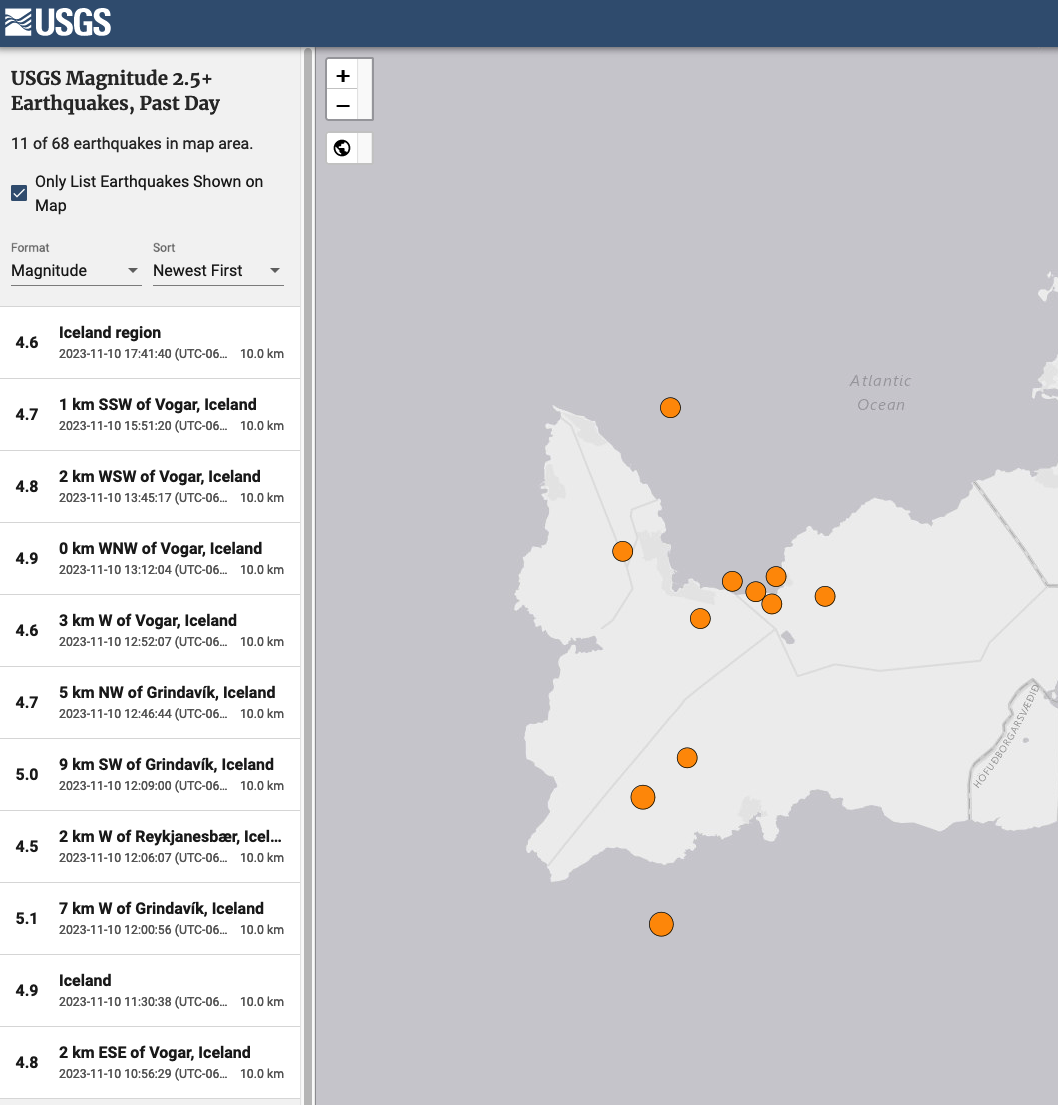Click the sidebar's vertical scrollbar
Screen dimensions: 1058x1105
[307, 576]
